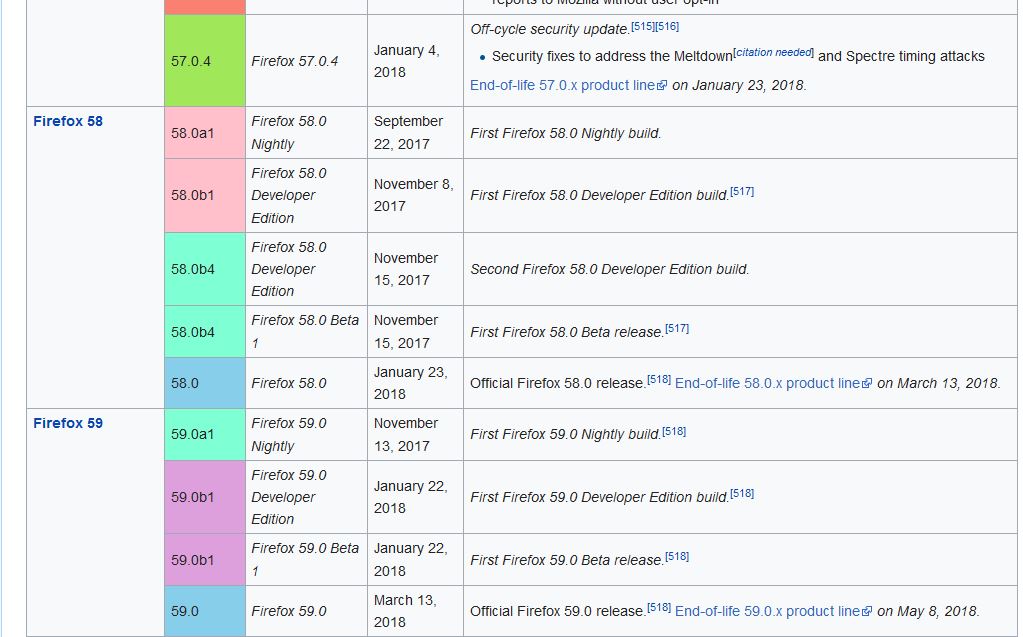Click external link icon after 57.0.x product line
This screenshot has width=1023, height=637.
pyautogui.click(x=662, y=85)
